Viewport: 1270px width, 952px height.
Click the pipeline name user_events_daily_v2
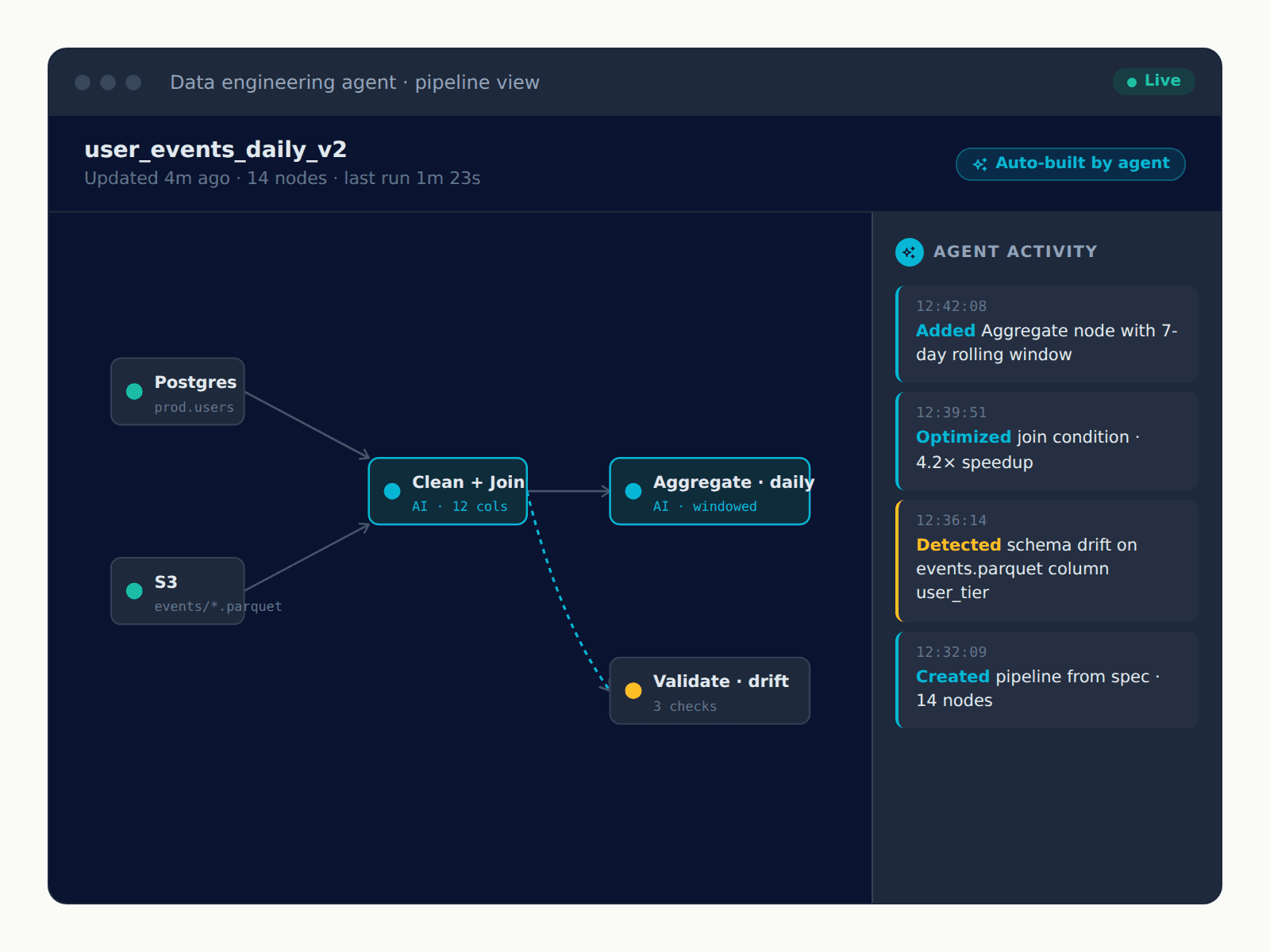(x=216, y=150)
